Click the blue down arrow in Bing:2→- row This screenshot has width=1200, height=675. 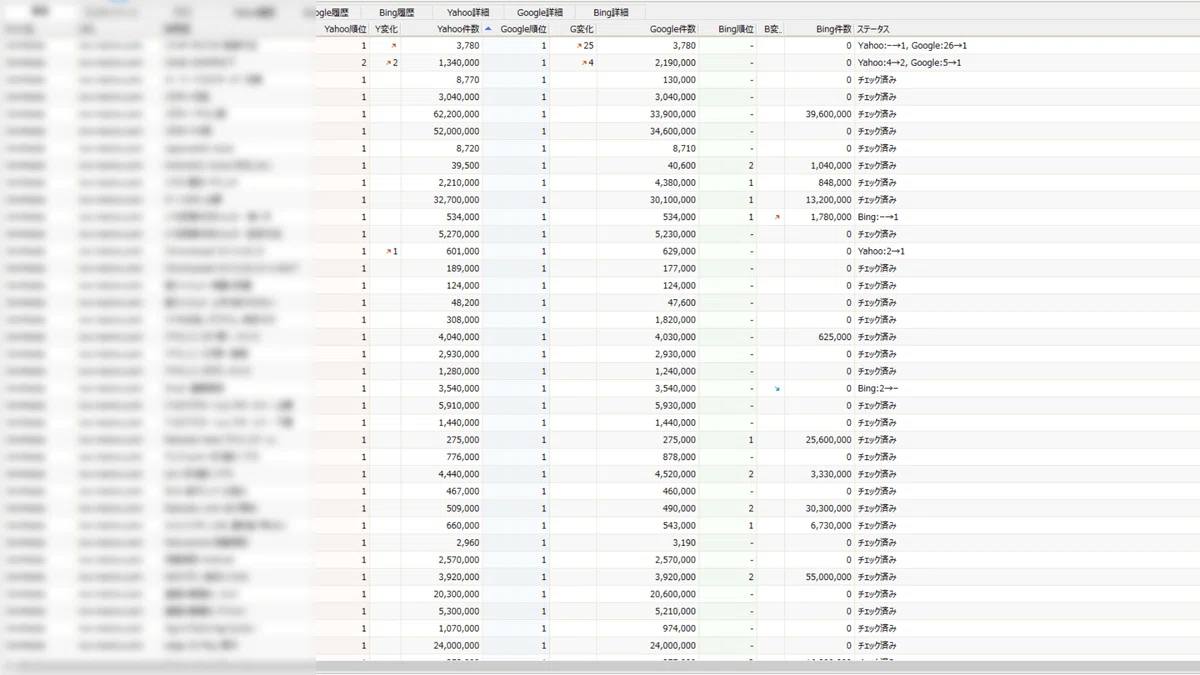(777, 388)
